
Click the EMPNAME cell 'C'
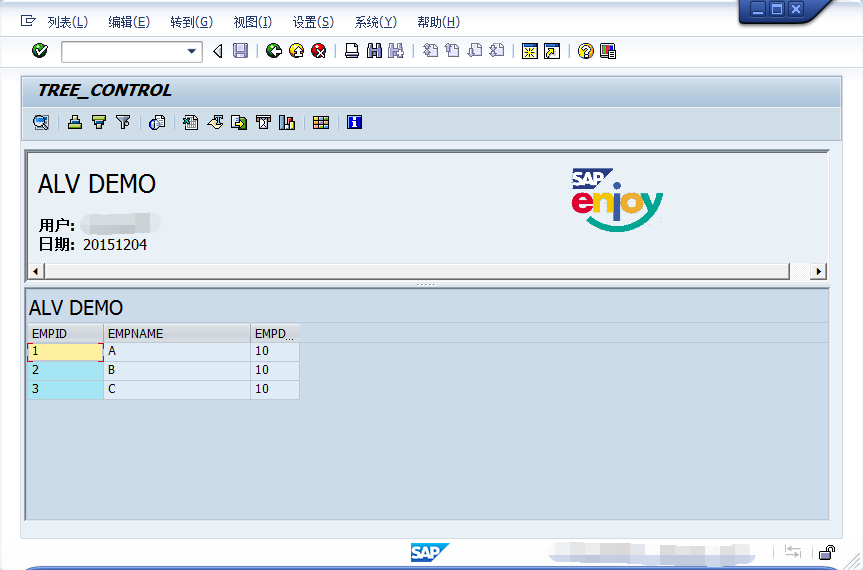177,390
